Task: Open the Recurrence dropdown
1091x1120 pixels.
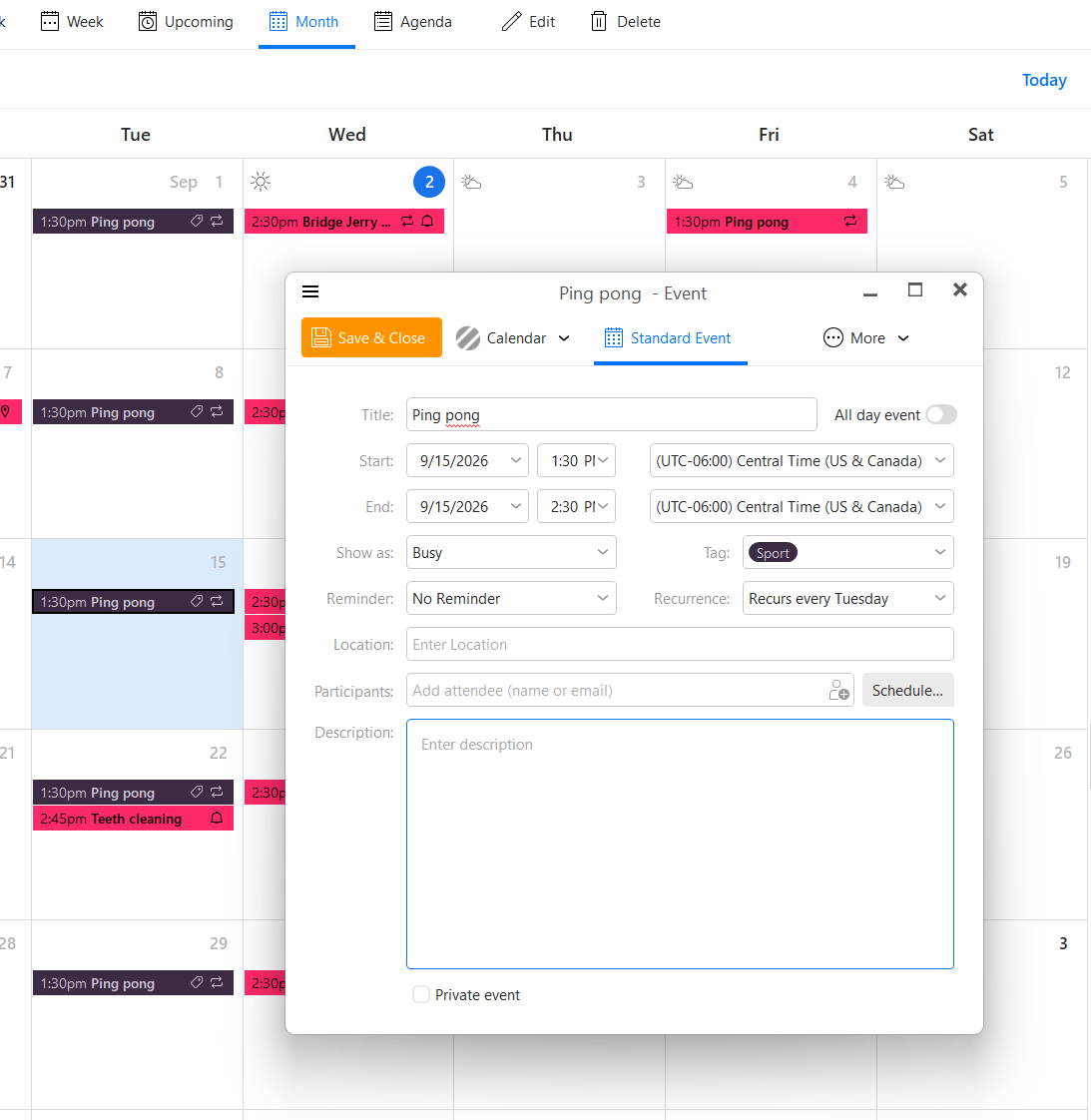Action: click(x=848, y=599)
